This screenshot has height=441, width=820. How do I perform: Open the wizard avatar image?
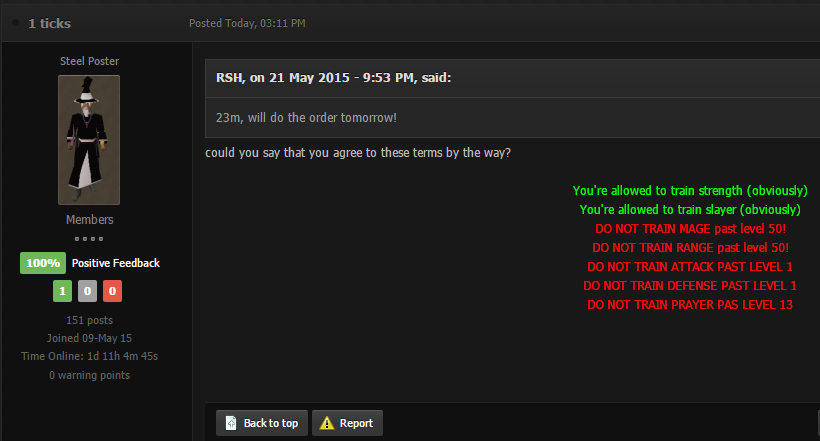point(89,140)
